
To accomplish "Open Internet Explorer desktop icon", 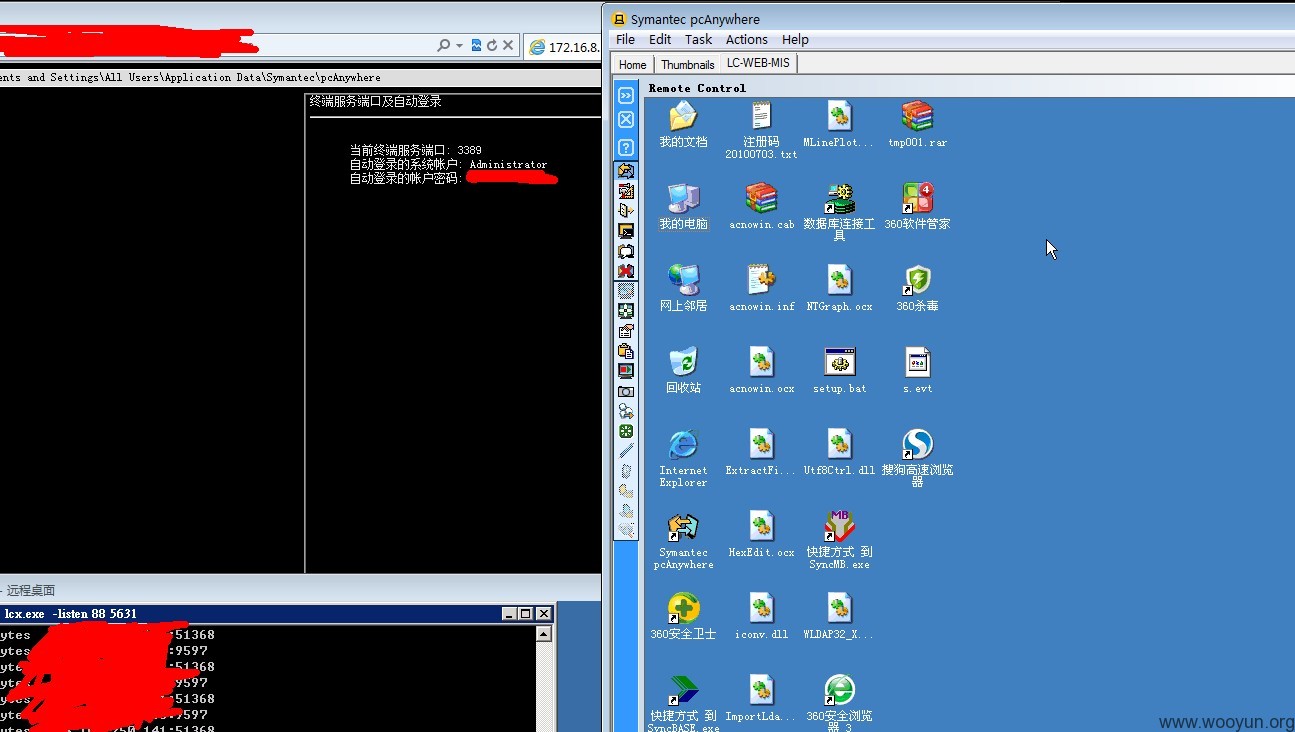I will (683, 444).
